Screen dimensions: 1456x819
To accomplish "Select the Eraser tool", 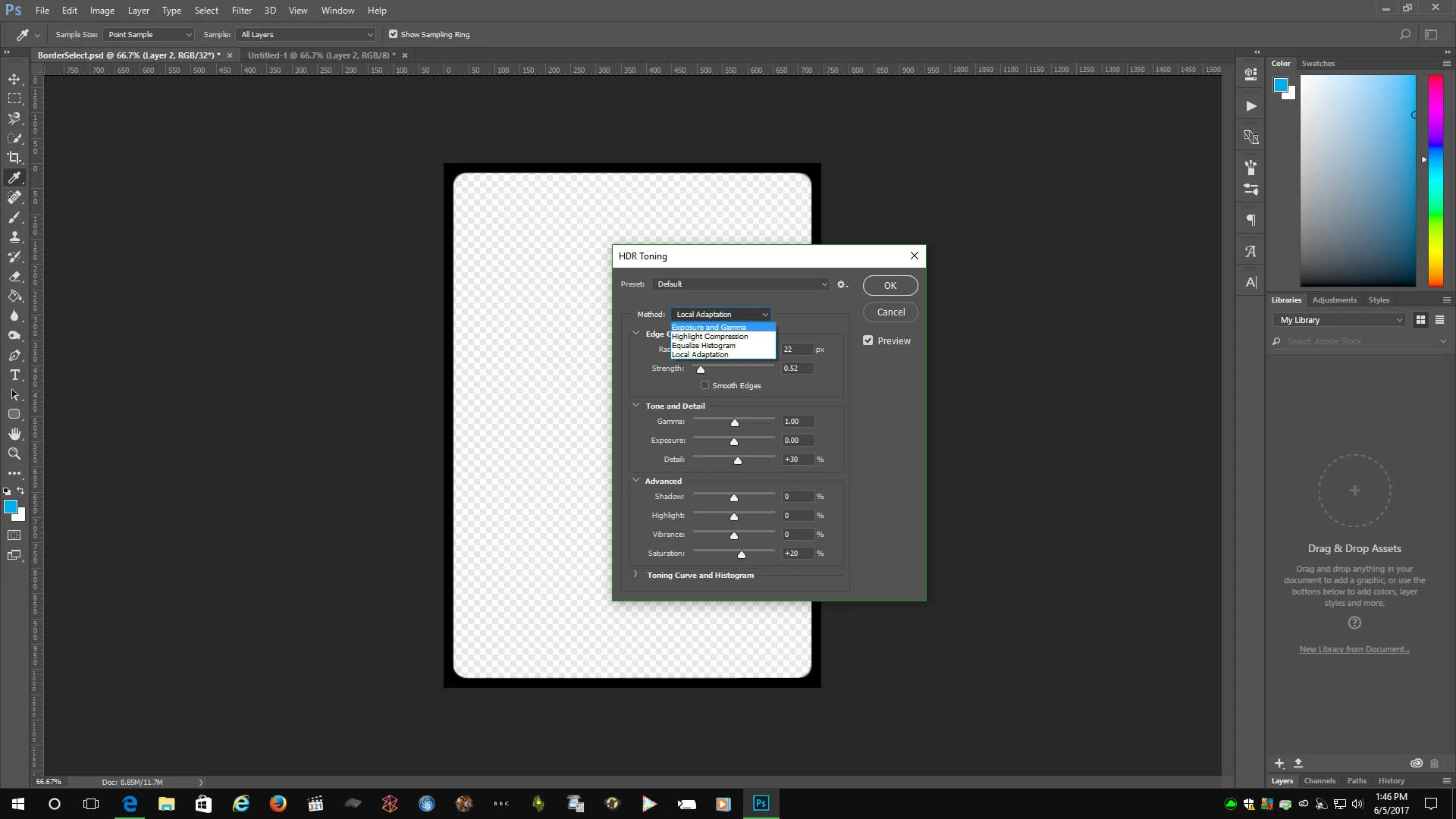I will tap(14, 276).
